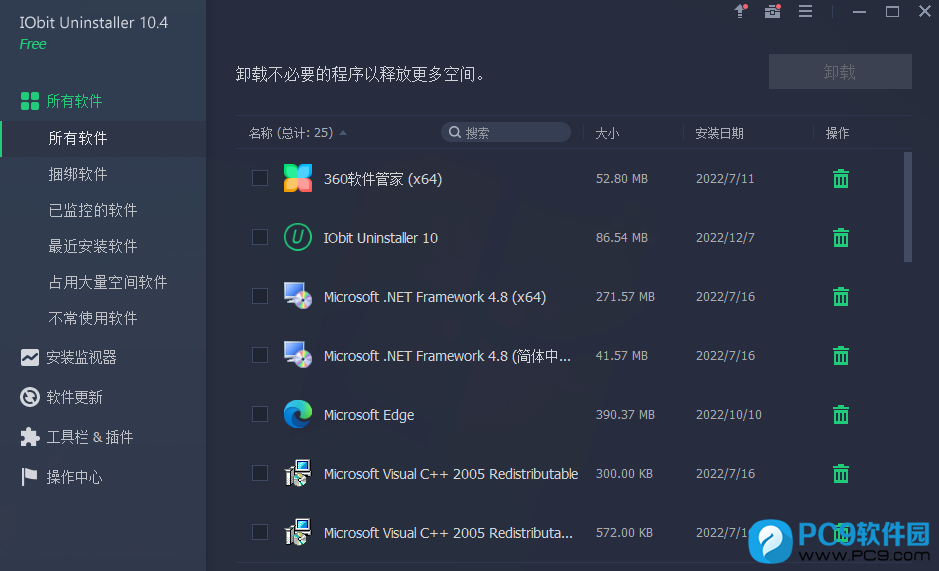The width and height of the screenshot is (939, 571).
Task: Click the 360软件管家 (x64) name
Action: [383, 179]
